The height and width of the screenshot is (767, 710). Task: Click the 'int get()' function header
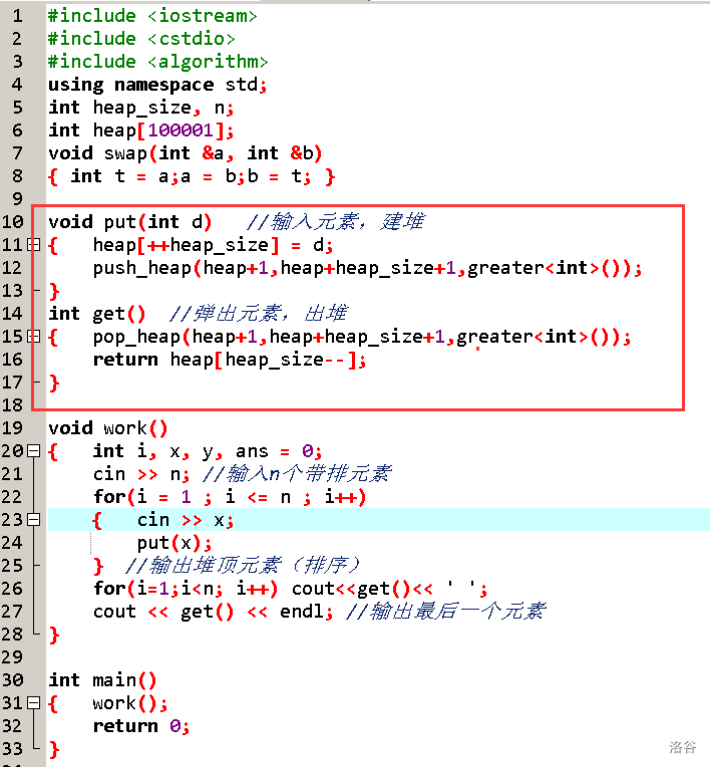97,314
